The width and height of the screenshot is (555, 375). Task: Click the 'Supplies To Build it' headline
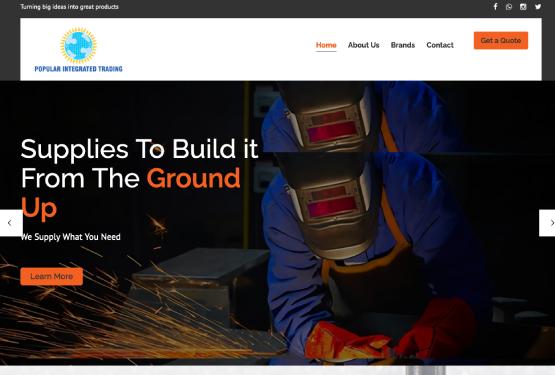pos(139,149)
